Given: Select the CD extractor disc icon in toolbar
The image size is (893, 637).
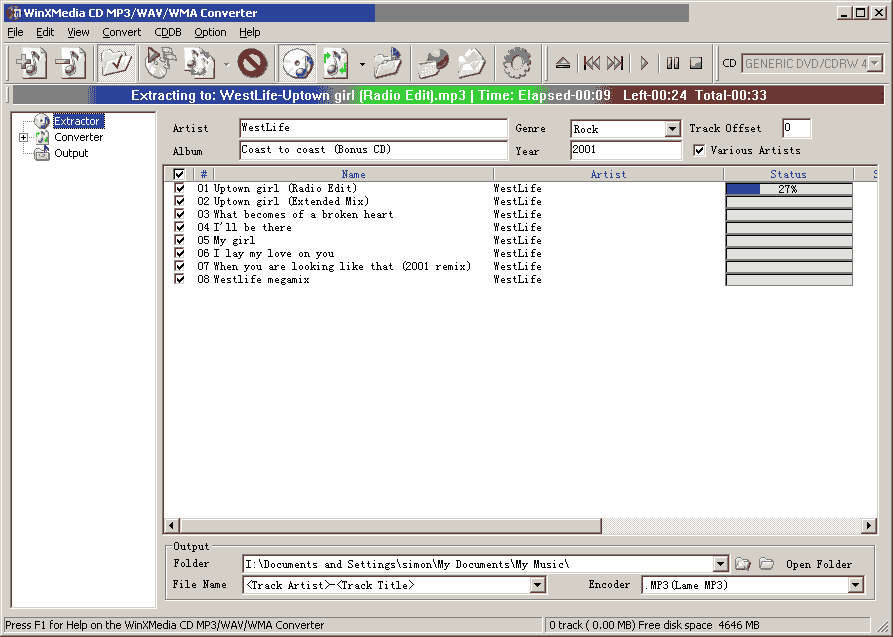Looking at the screenshot, I should click(x=297, y=63).
